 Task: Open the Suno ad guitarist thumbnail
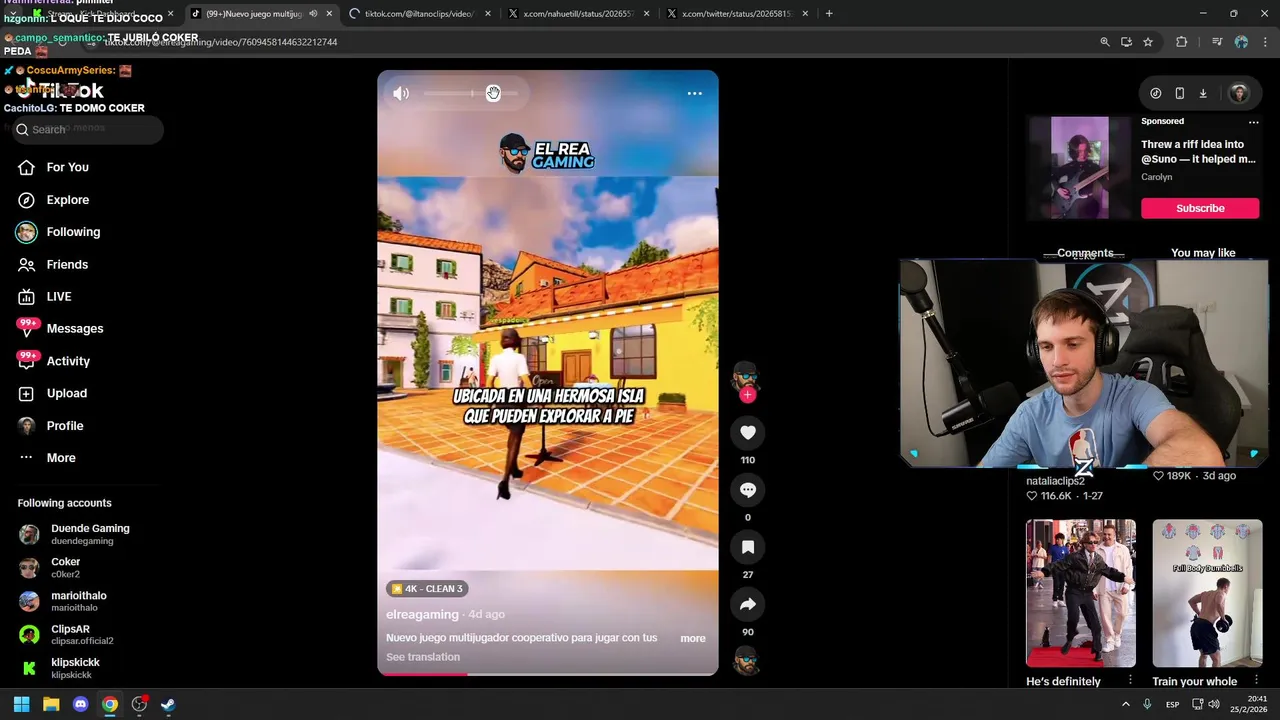[x=1079, y=168]
